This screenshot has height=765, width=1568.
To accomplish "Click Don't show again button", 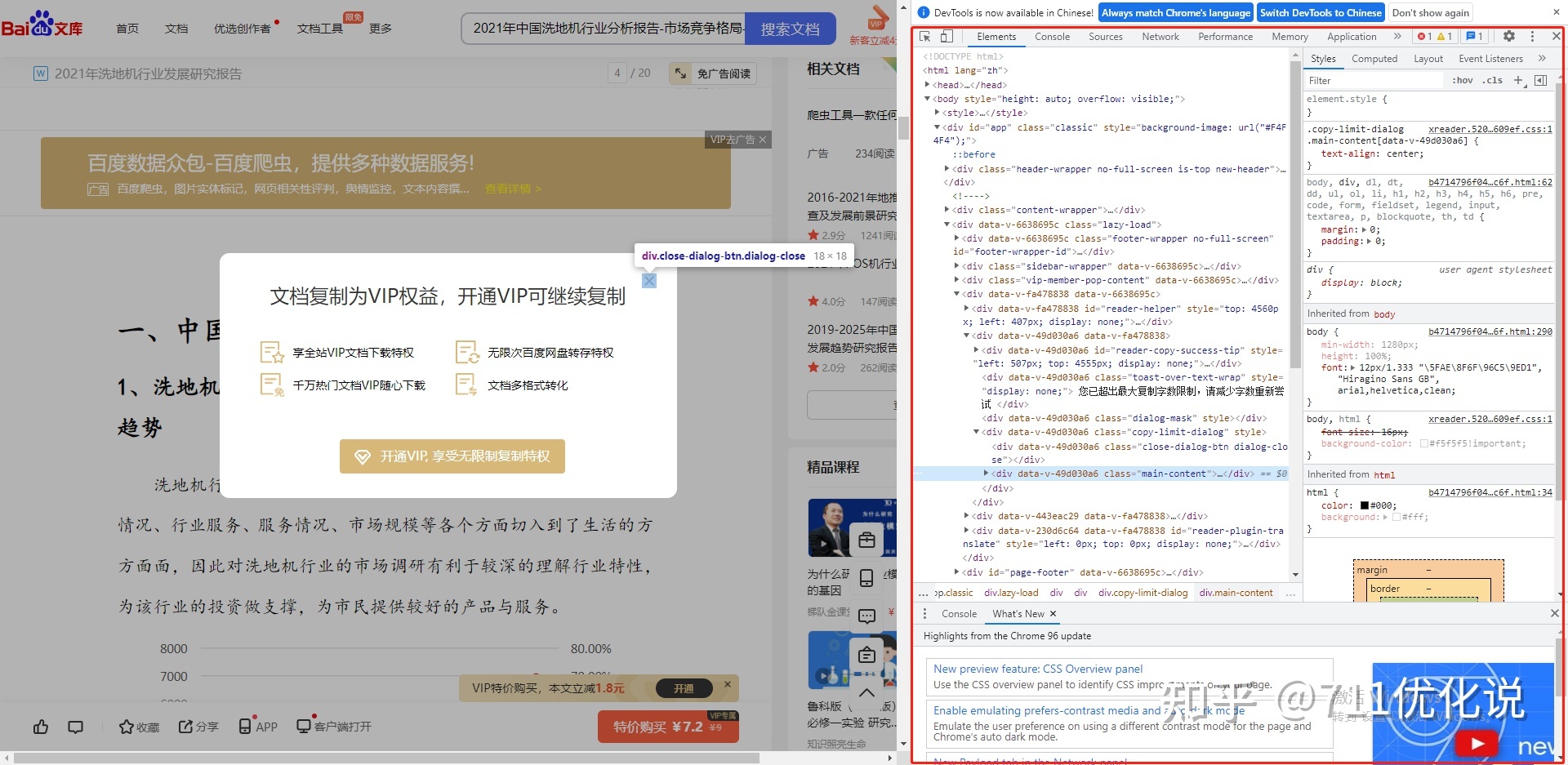I will point(1430,12).
